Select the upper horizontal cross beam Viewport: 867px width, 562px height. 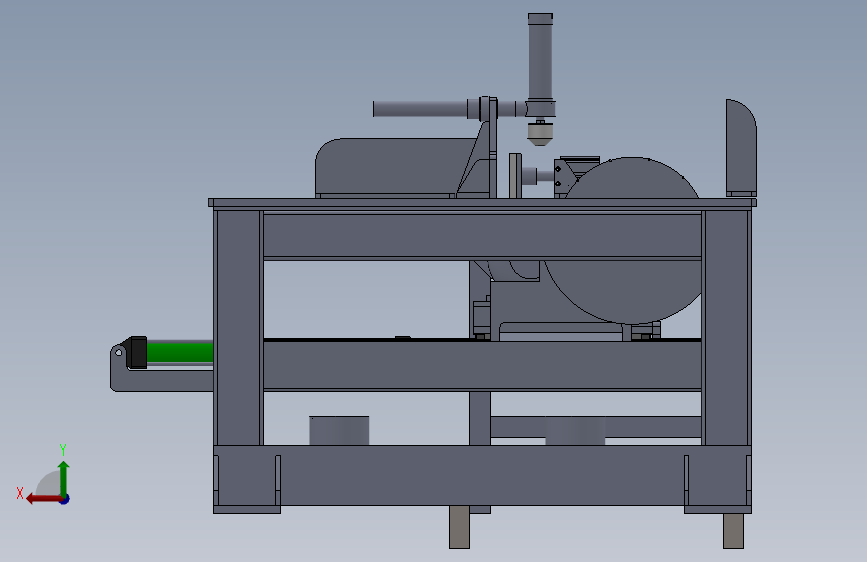(x=482, y=236)
